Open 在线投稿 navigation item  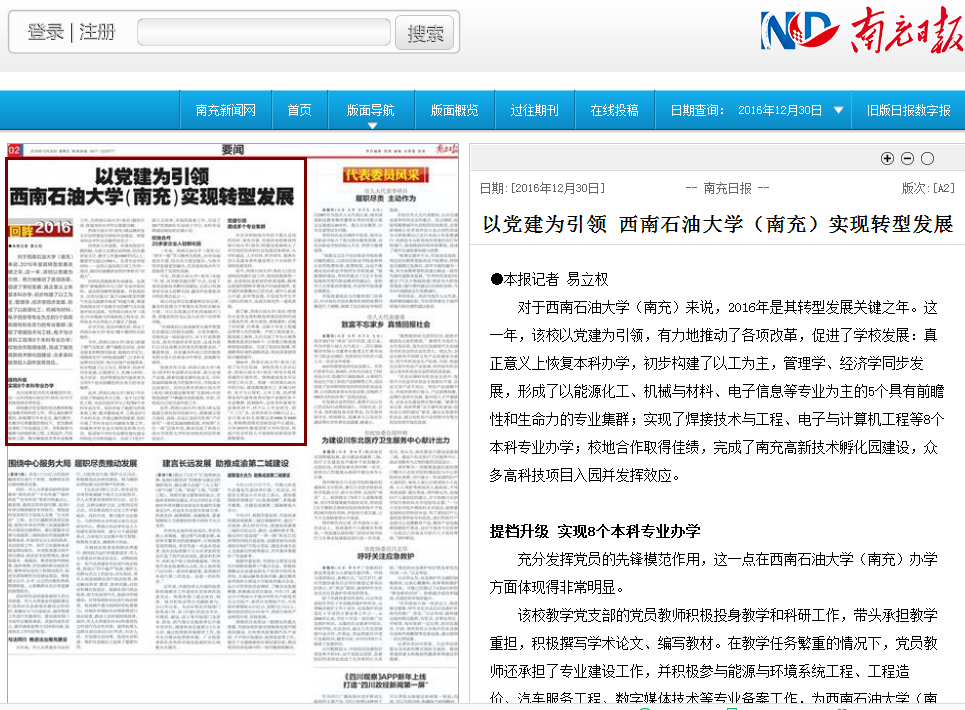(614, 110)
